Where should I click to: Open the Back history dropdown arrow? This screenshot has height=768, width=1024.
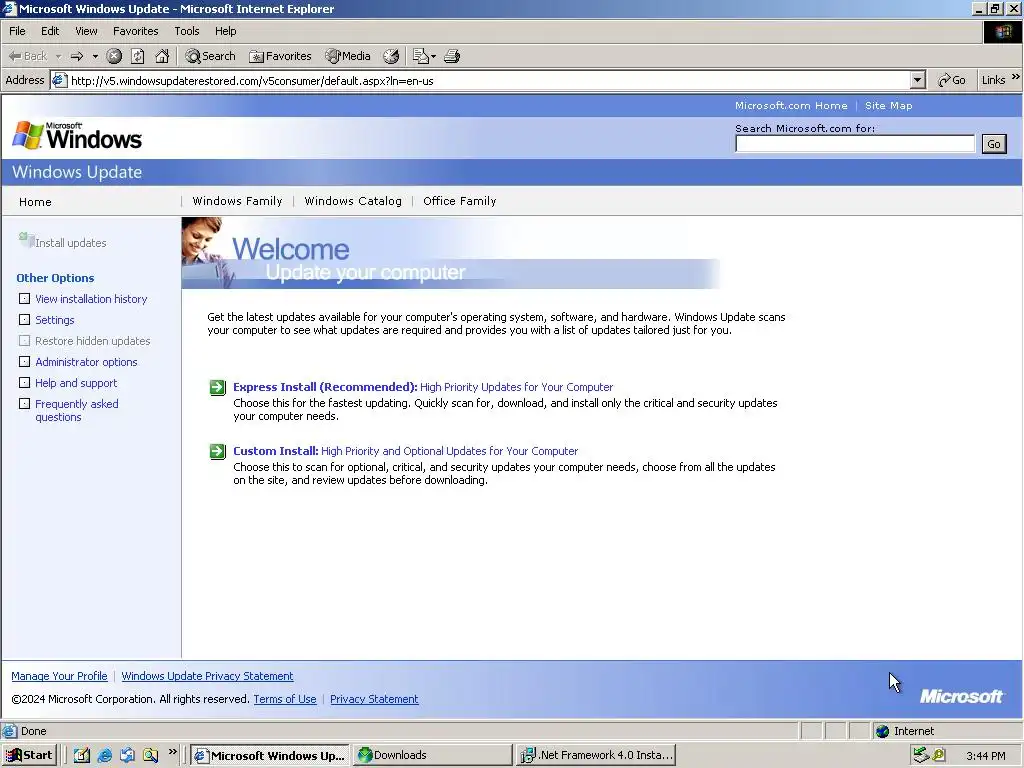58,56
